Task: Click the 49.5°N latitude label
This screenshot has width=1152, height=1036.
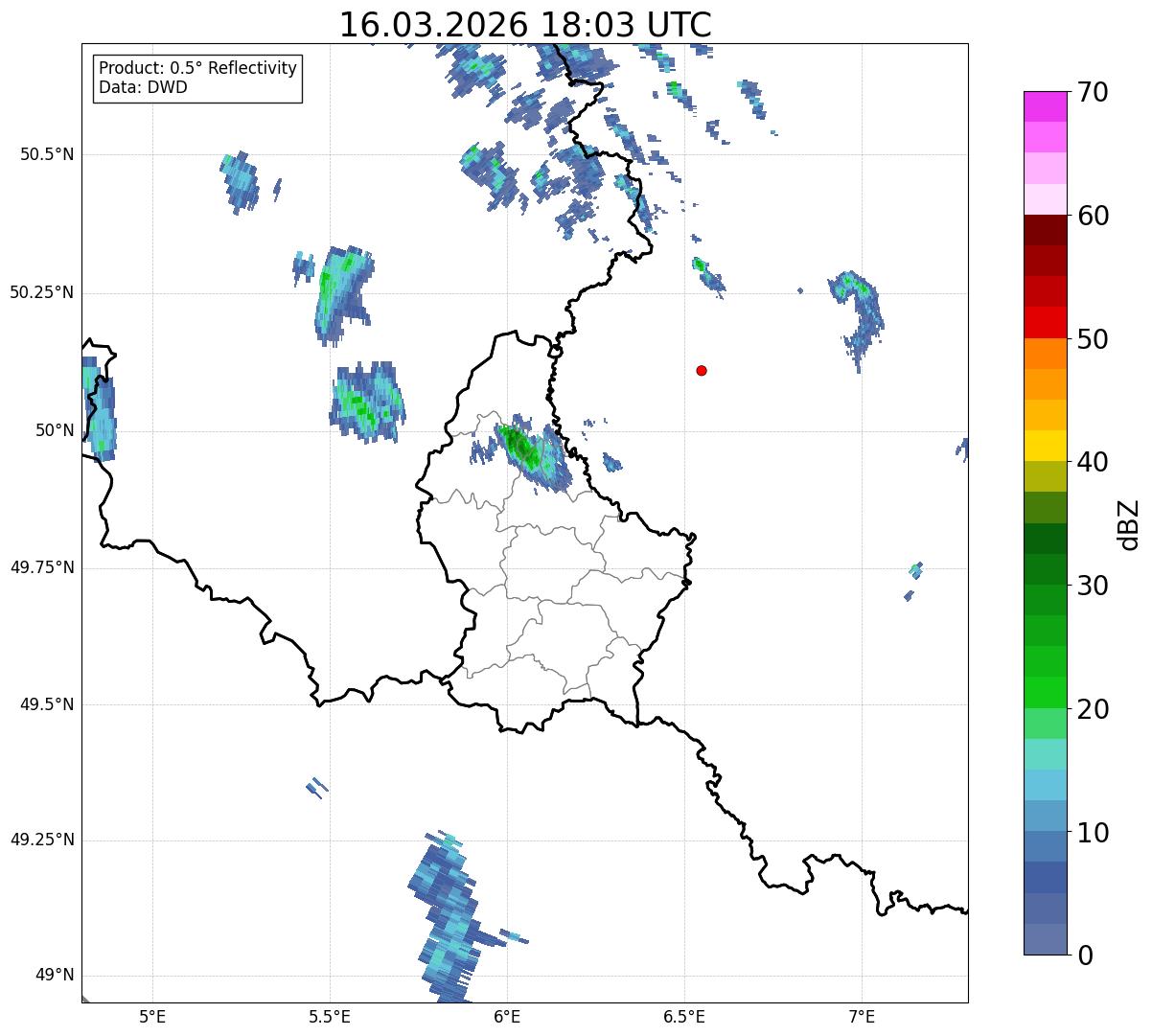Action: (x=47, y=705)
